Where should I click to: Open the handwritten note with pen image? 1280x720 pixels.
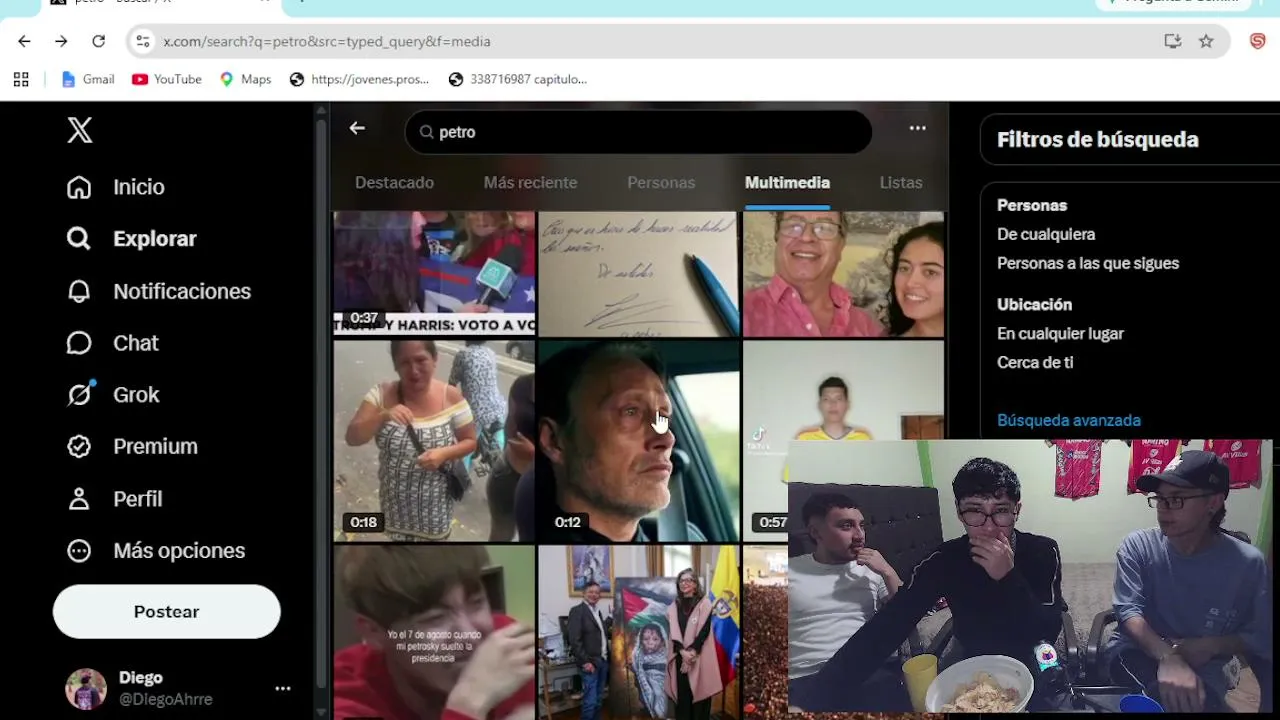638,273
